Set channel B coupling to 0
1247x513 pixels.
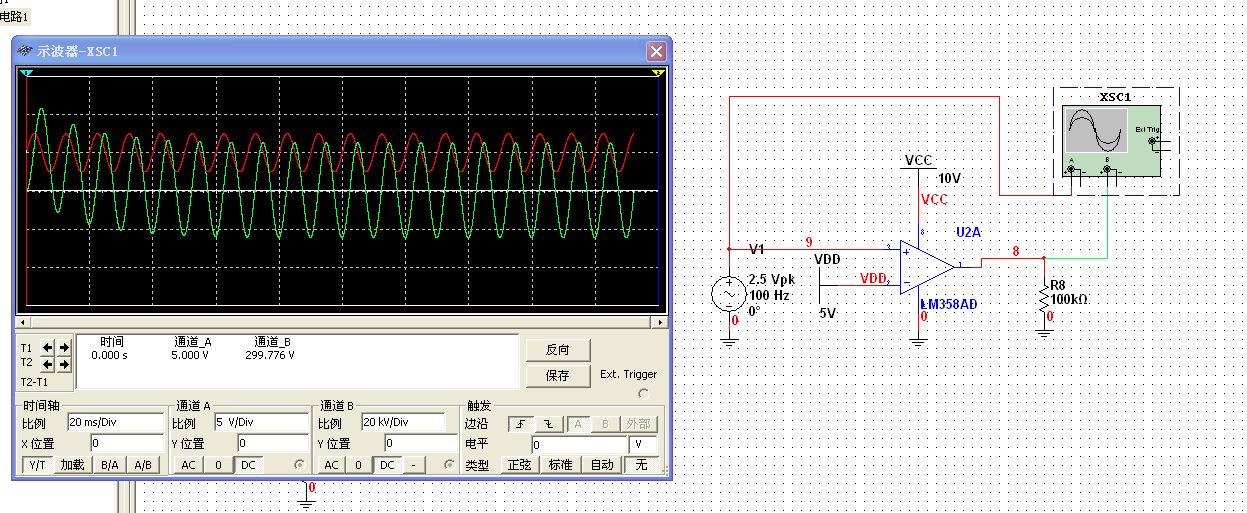[360, 465]
